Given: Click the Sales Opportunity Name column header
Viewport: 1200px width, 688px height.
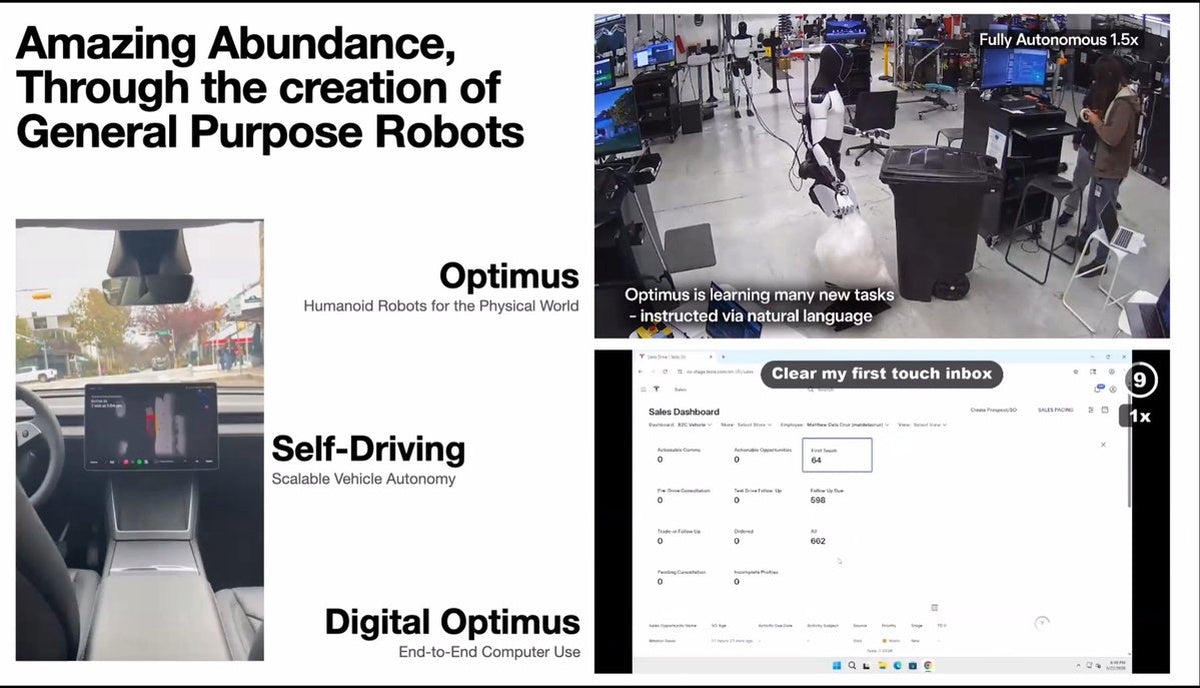Looking at the screenshot, I should pos(672,626).
